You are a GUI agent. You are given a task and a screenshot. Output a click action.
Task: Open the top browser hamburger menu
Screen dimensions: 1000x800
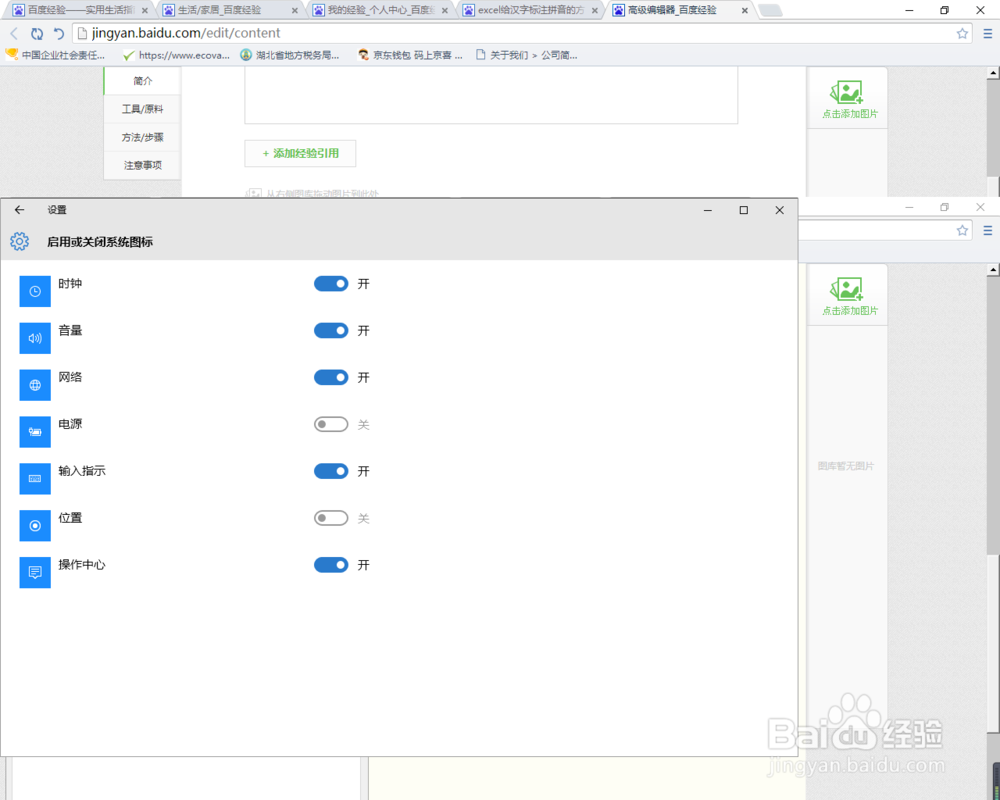[x=987, y=33]
